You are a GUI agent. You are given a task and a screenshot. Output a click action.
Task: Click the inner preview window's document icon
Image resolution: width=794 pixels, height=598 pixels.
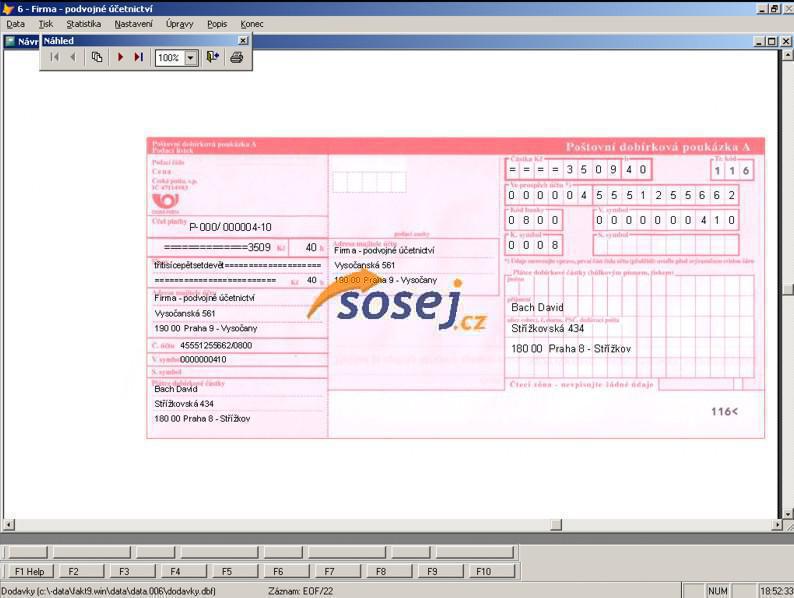pyautogui.click(x=10, y=42)
